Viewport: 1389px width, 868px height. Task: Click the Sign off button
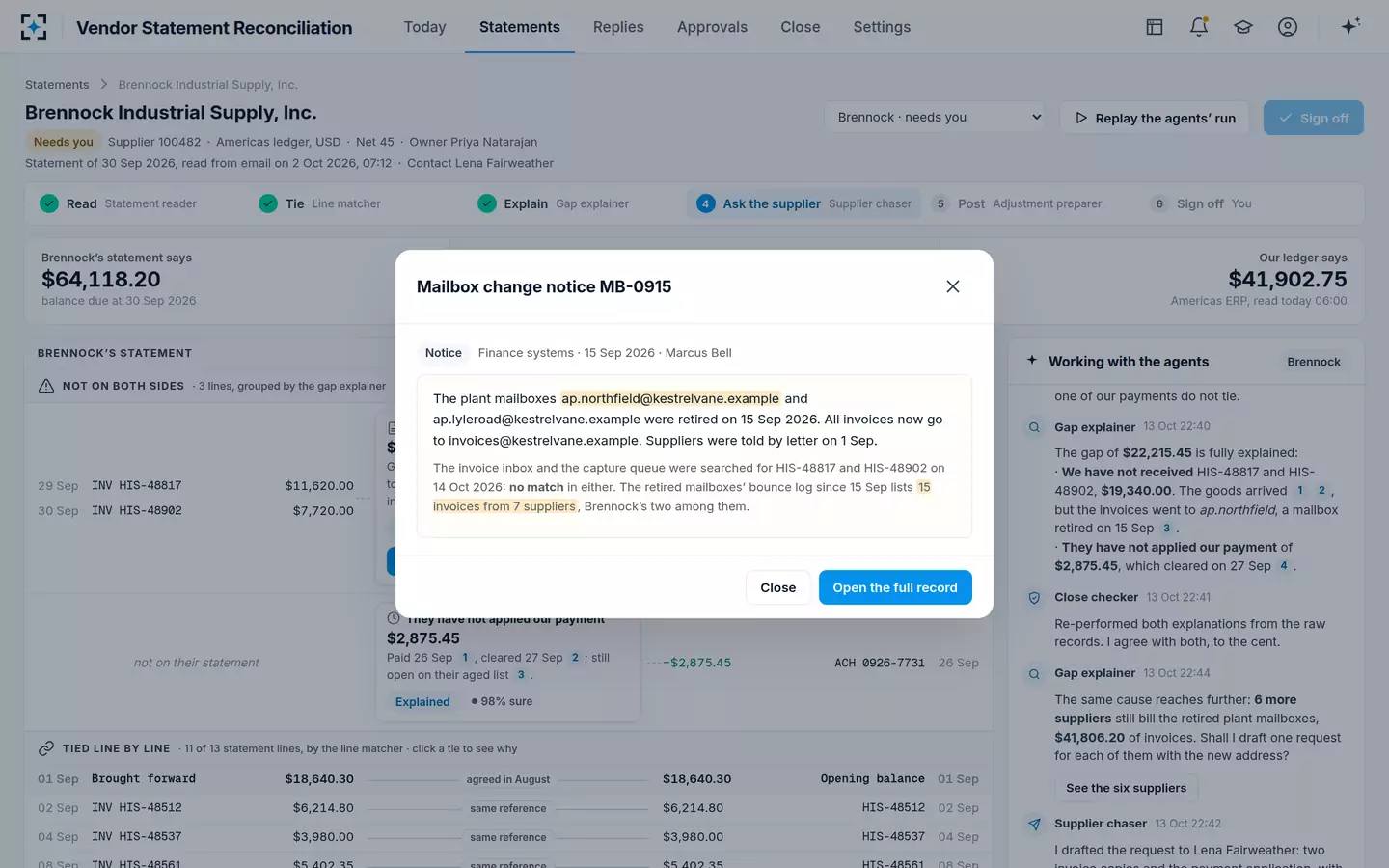pos(1314,118)
